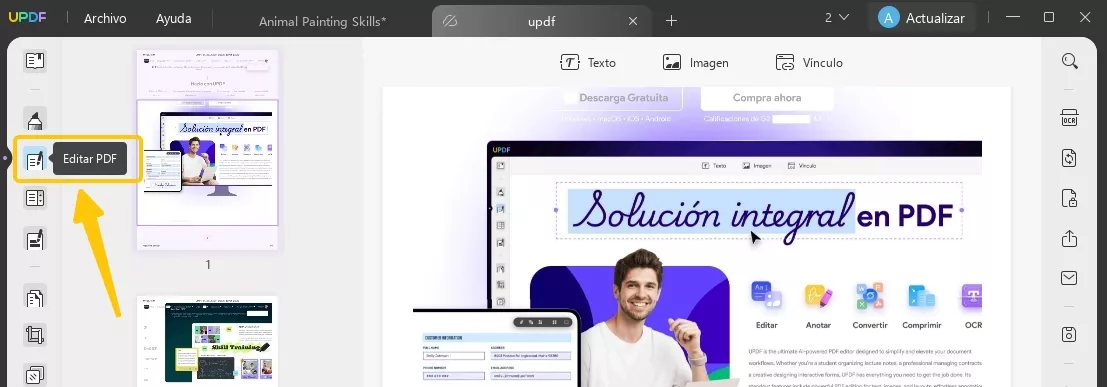The height and width of the screenshot is (387, 1107).
Task: Open the Reader mode icon in left sidebar
Action: [x=35, y=61]
